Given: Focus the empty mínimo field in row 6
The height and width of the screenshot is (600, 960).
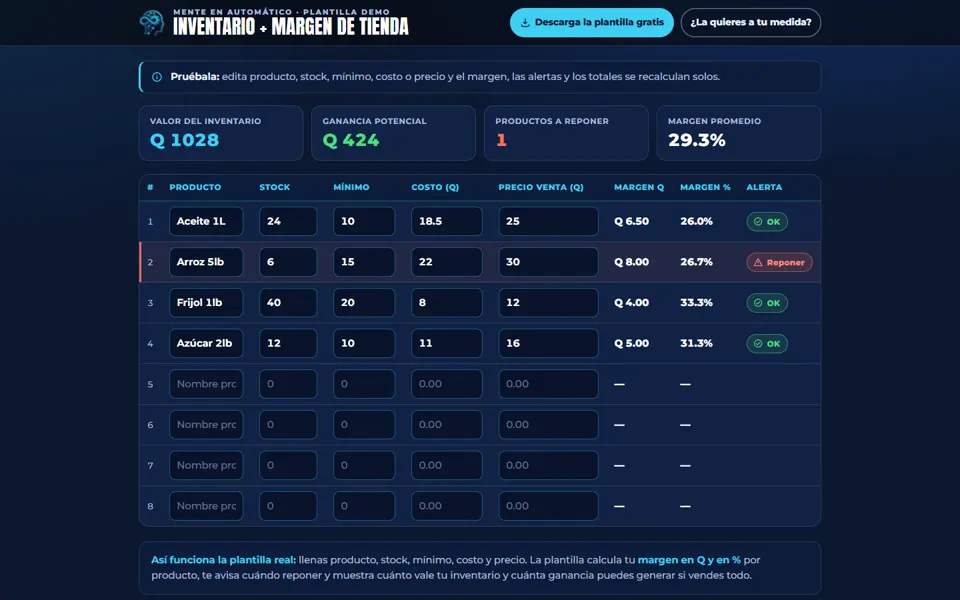Looking at the screenshot, I should (x=364, y=425).
